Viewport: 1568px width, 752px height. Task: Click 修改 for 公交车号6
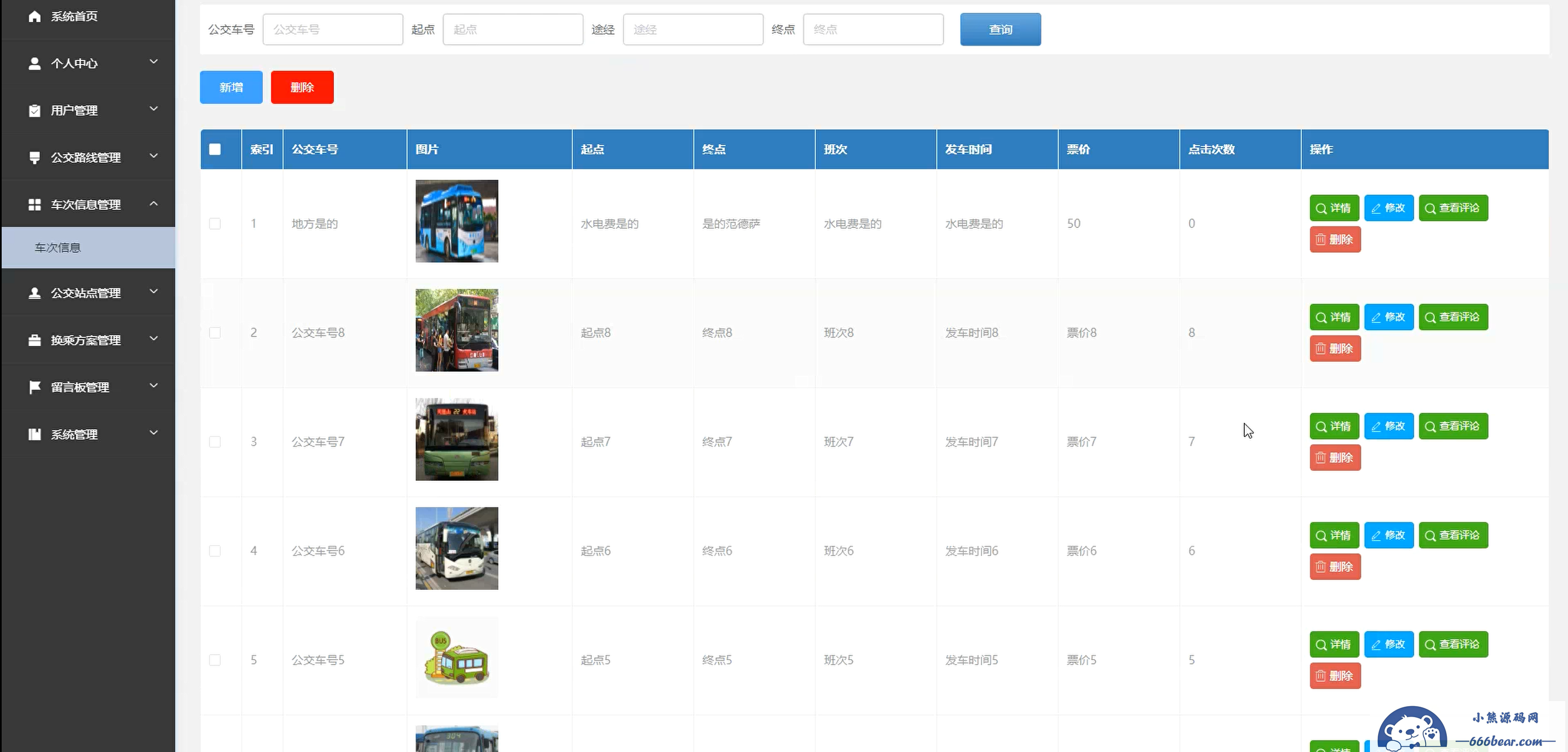tap(1388, 535)
